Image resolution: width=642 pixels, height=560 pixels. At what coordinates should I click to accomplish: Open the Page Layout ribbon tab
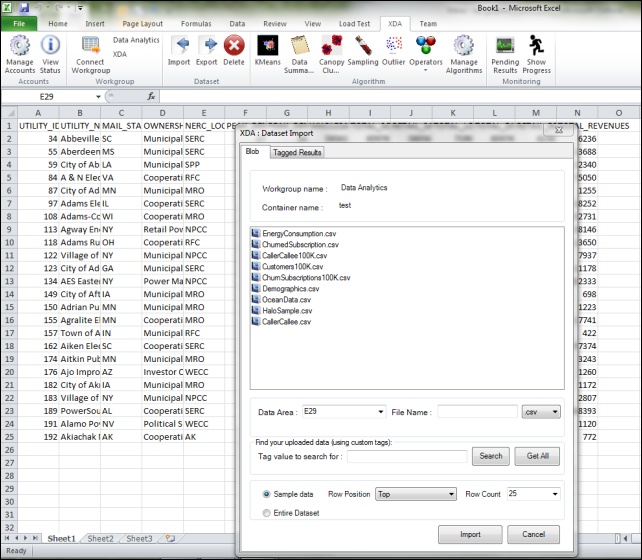pos(142,23)
